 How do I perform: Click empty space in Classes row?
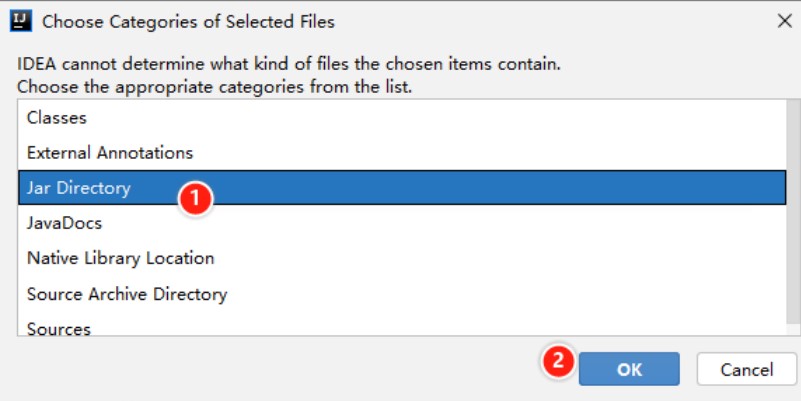[x=434, y=117]
